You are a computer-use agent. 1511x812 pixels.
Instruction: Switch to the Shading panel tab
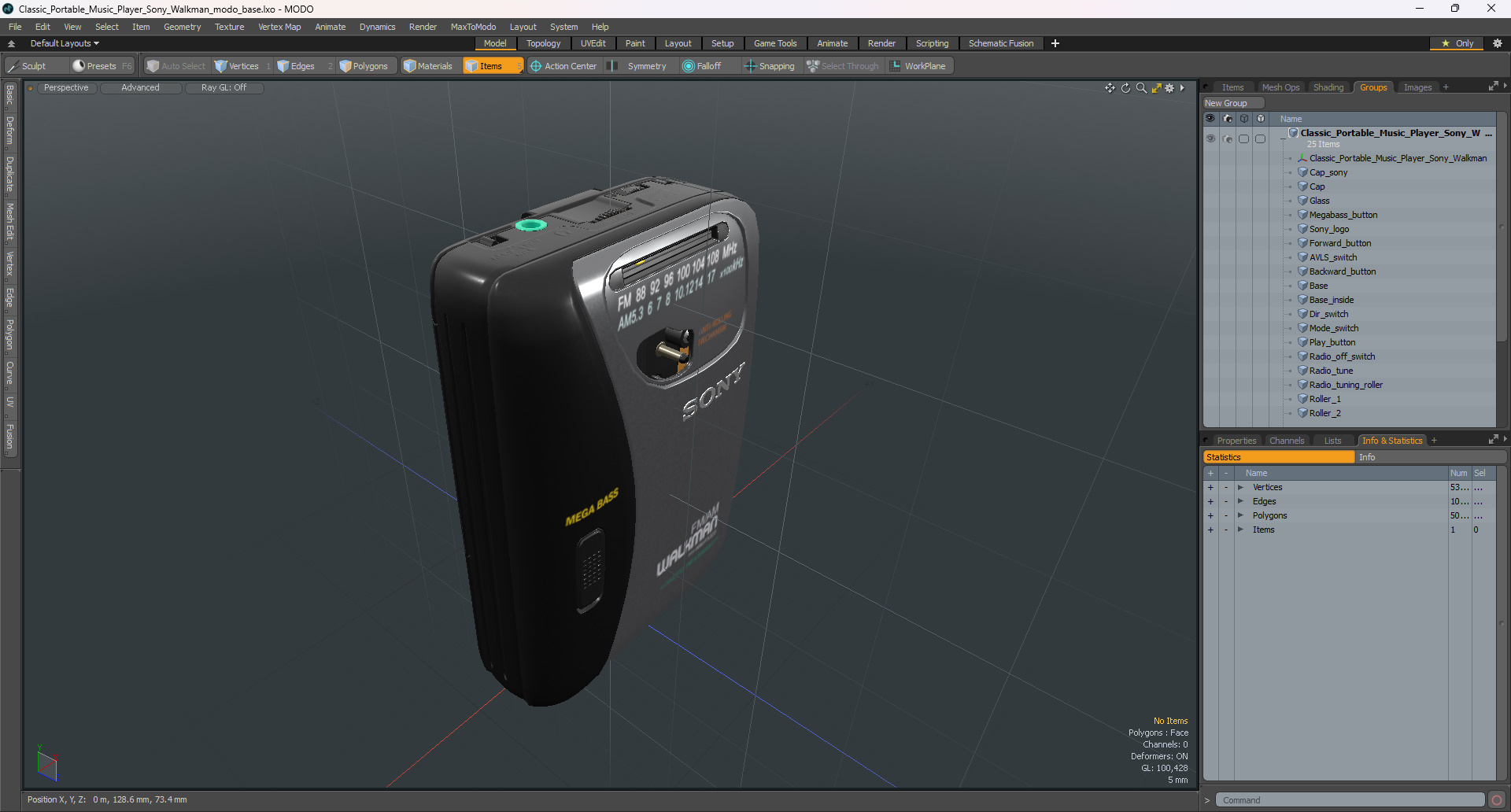[x=1328, y=87]
